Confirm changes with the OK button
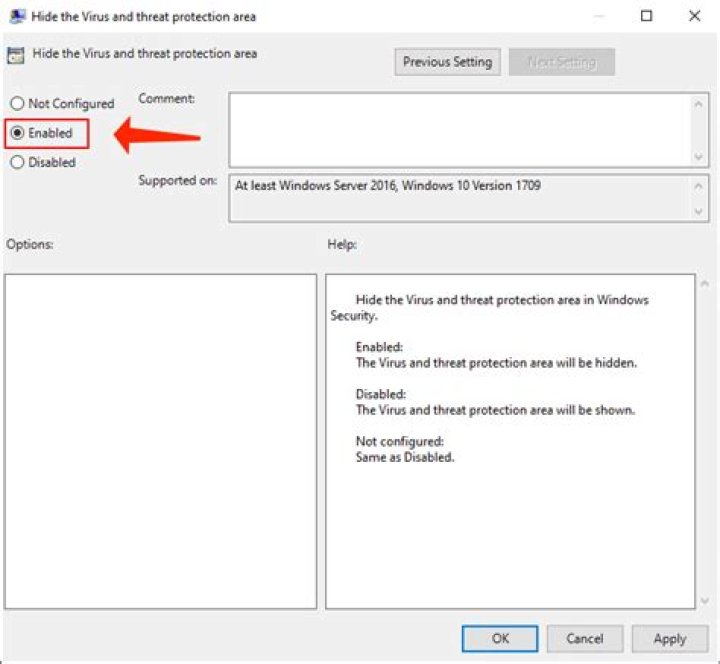720x664 pixels. 499,639
